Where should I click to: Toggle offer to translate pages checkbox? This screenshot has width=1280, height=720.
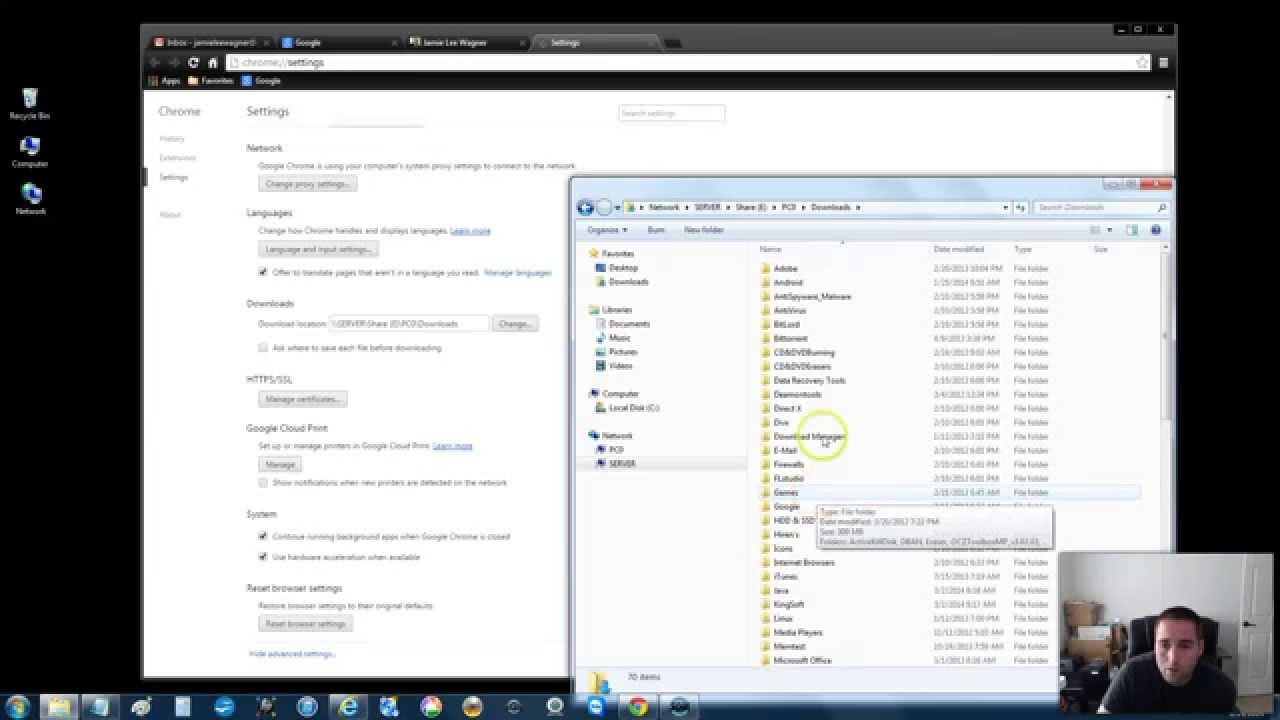coord(263,272)
